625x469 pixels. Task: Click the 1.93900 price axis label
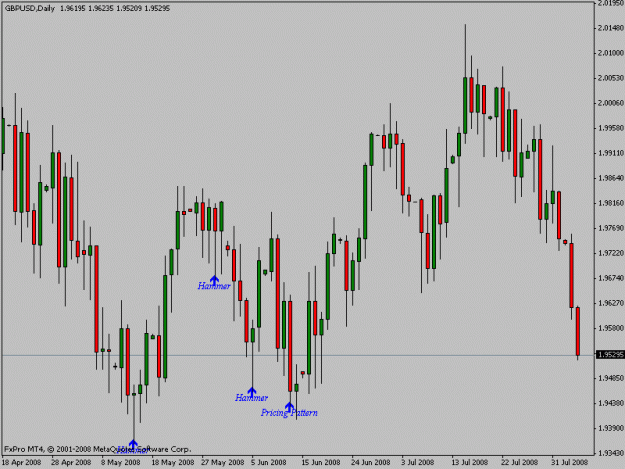[610, 428]
